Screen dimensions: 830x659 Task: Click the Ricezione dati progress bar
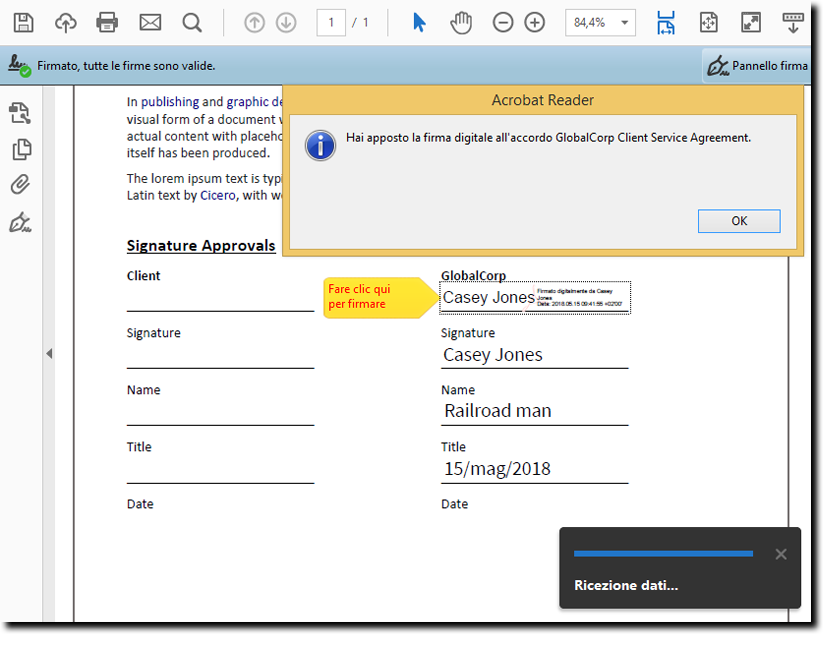[x=663, y=554]
